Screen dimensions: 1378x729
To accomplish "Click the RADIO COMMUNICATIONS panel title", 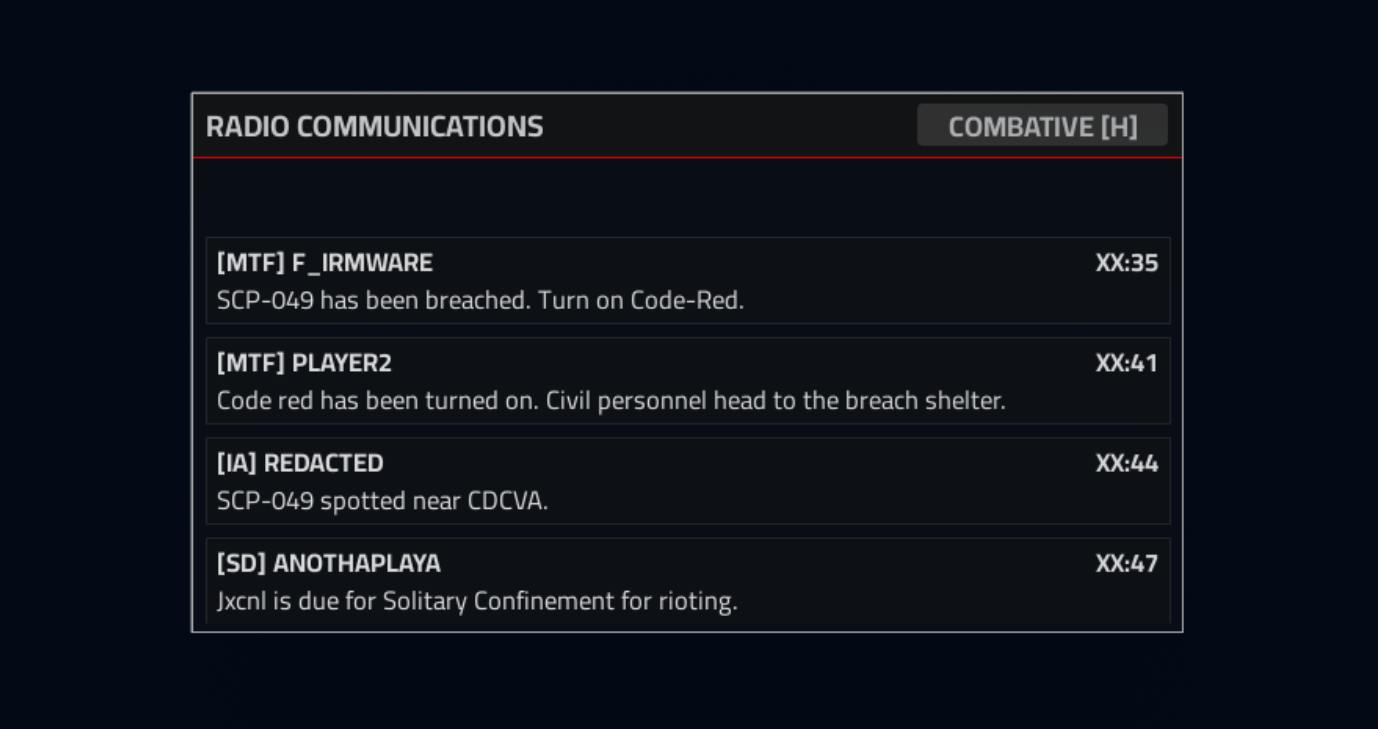I will tap(374, 127).
